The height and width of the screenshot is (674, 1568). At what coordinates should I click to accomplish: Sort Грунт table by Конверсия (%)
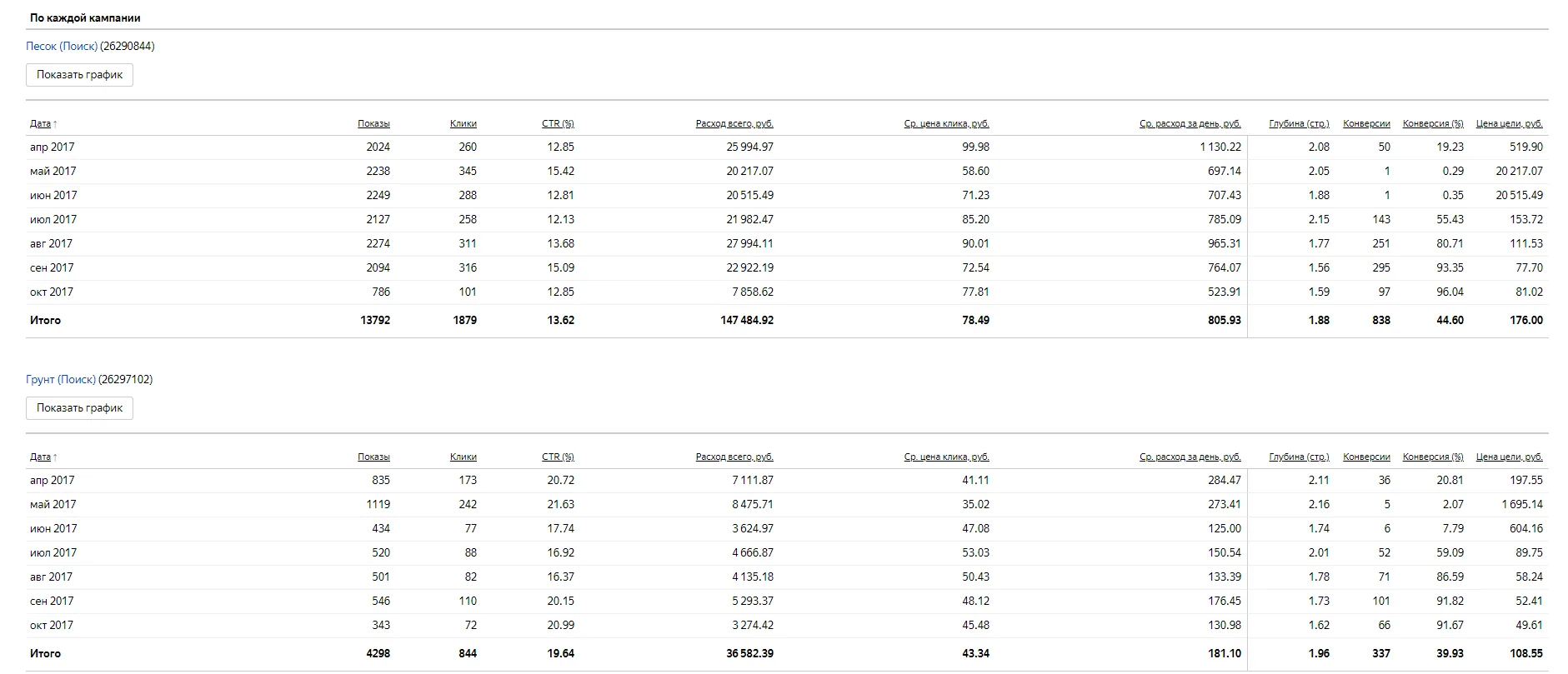click(x=1433, y=457)
